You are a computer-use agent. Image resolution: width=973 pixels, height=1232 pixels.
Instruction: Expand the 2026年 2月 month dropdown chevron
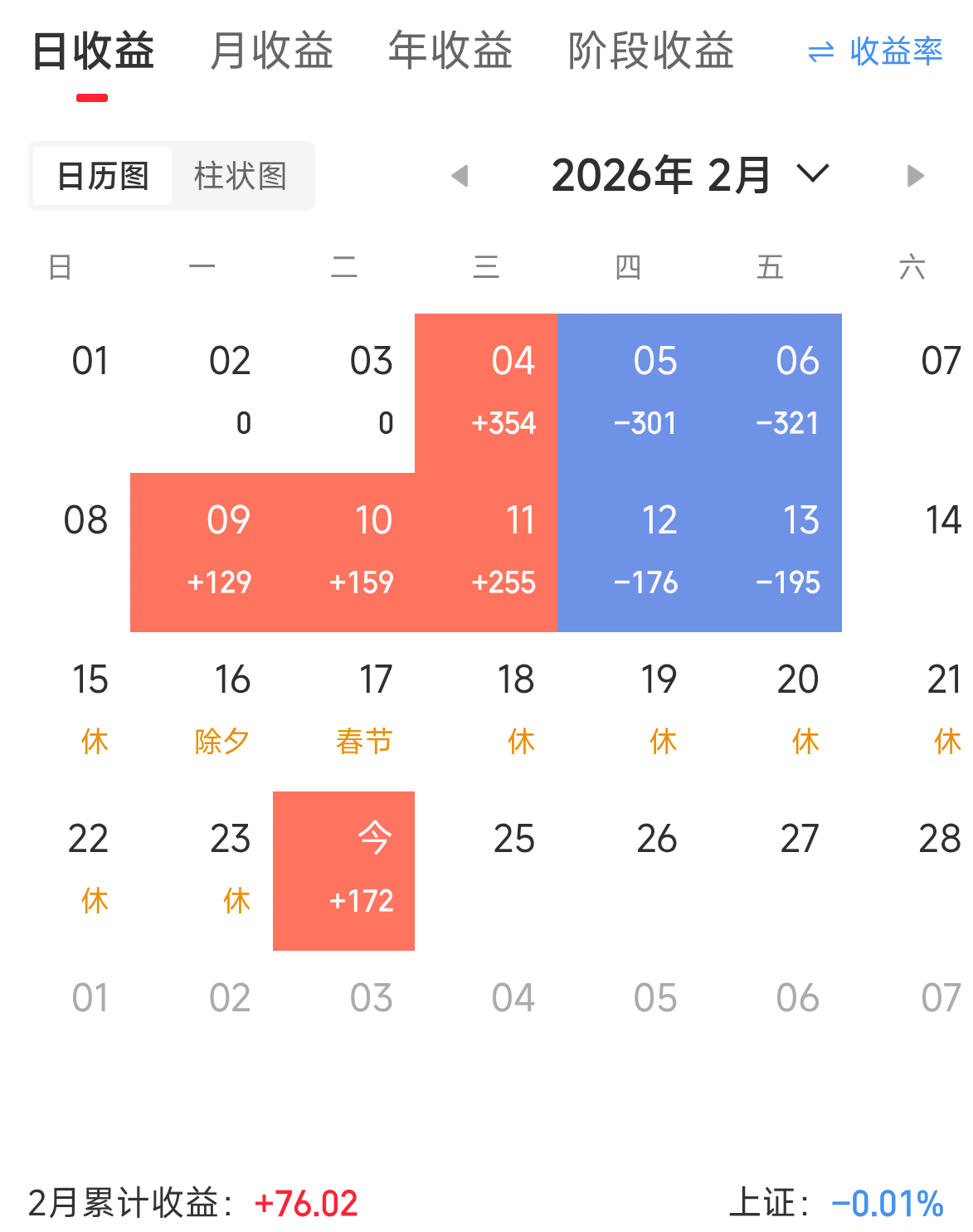coord(812,174)
